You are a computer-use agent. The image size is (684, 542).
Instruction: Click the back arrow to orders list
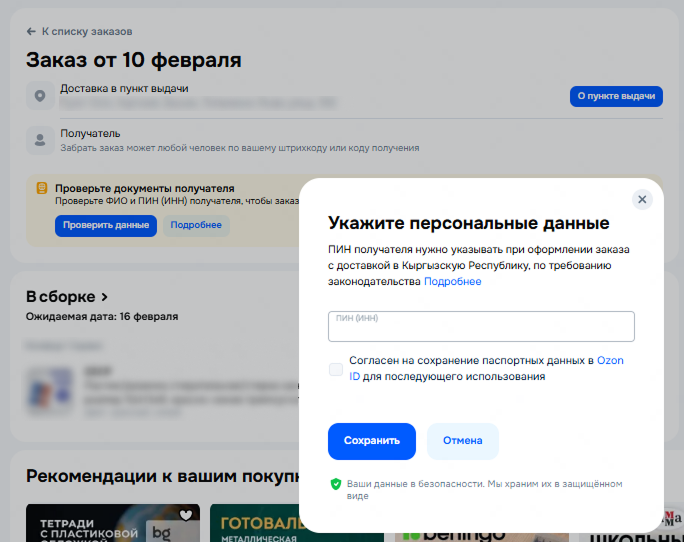pos(31,32)
